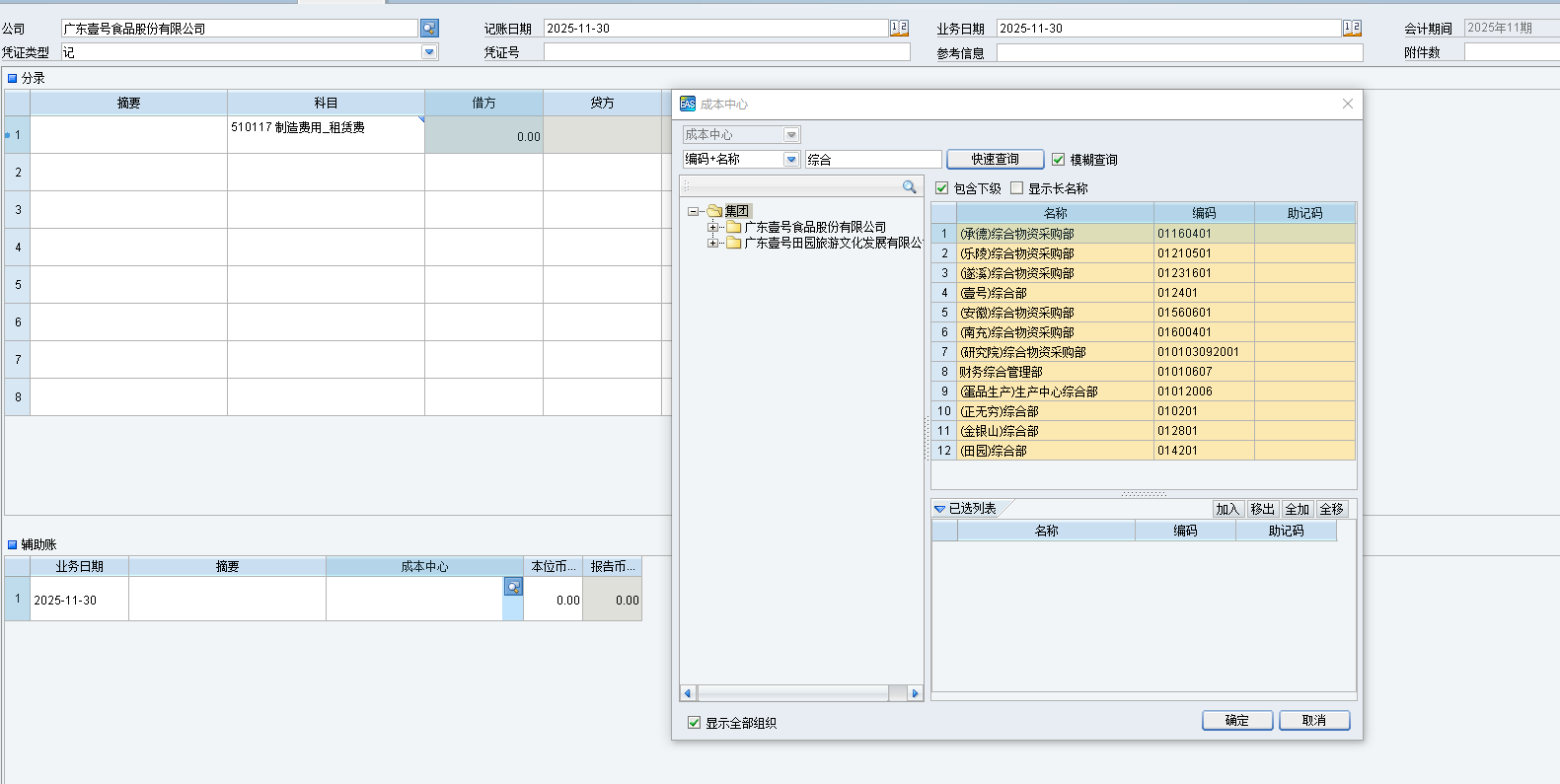Click the 集团 folder icon in tree

(x=715, y=211)
